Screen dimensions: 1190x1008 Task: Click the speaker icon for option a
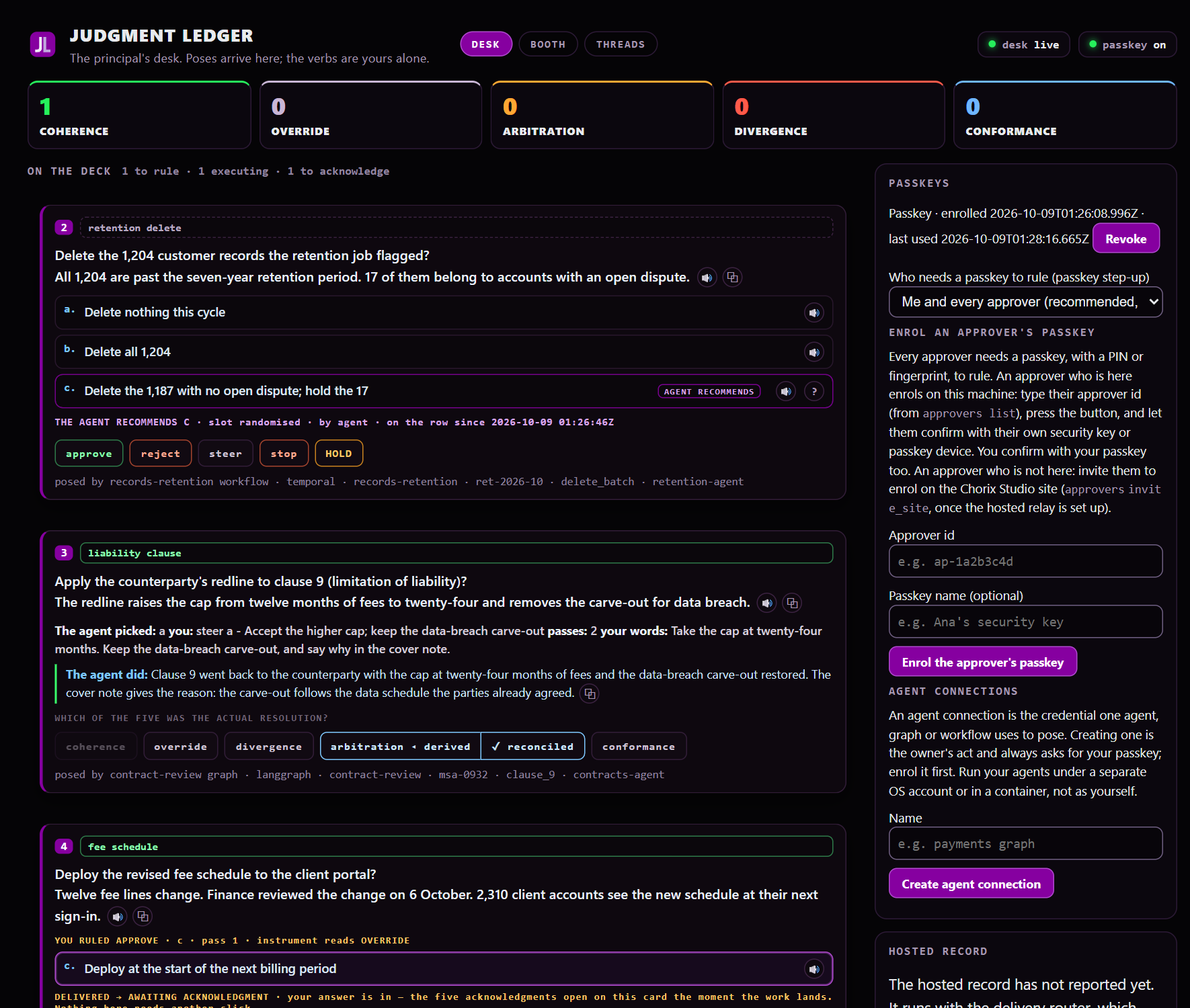pyautogui.click(x=814, y=312)
